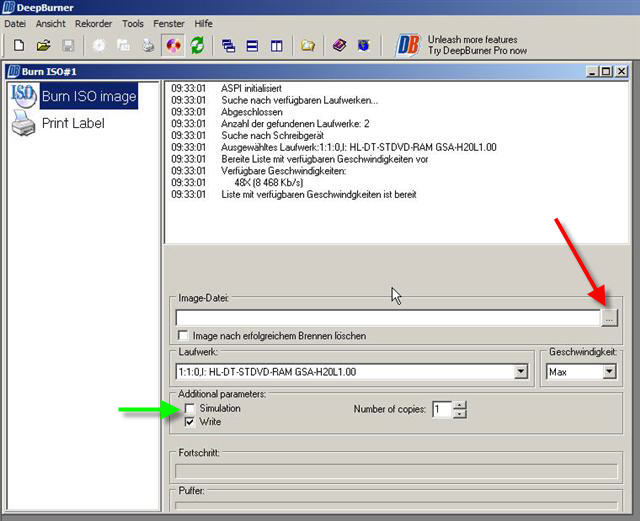Click 'Bereite Liste mit verfügbaren Geschwindigkeiten vor' line

point(324,159)
